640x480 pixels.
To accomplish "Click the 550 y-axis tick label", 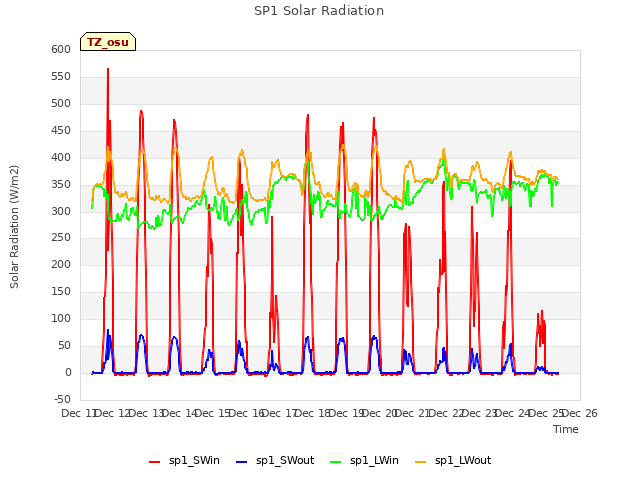I will (61, 76).
